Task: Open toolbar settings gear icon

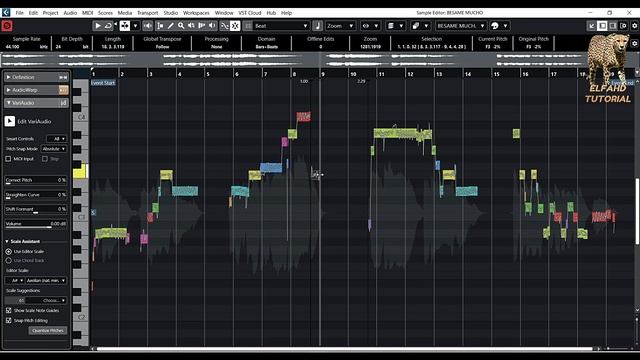Action: [635, 26]
